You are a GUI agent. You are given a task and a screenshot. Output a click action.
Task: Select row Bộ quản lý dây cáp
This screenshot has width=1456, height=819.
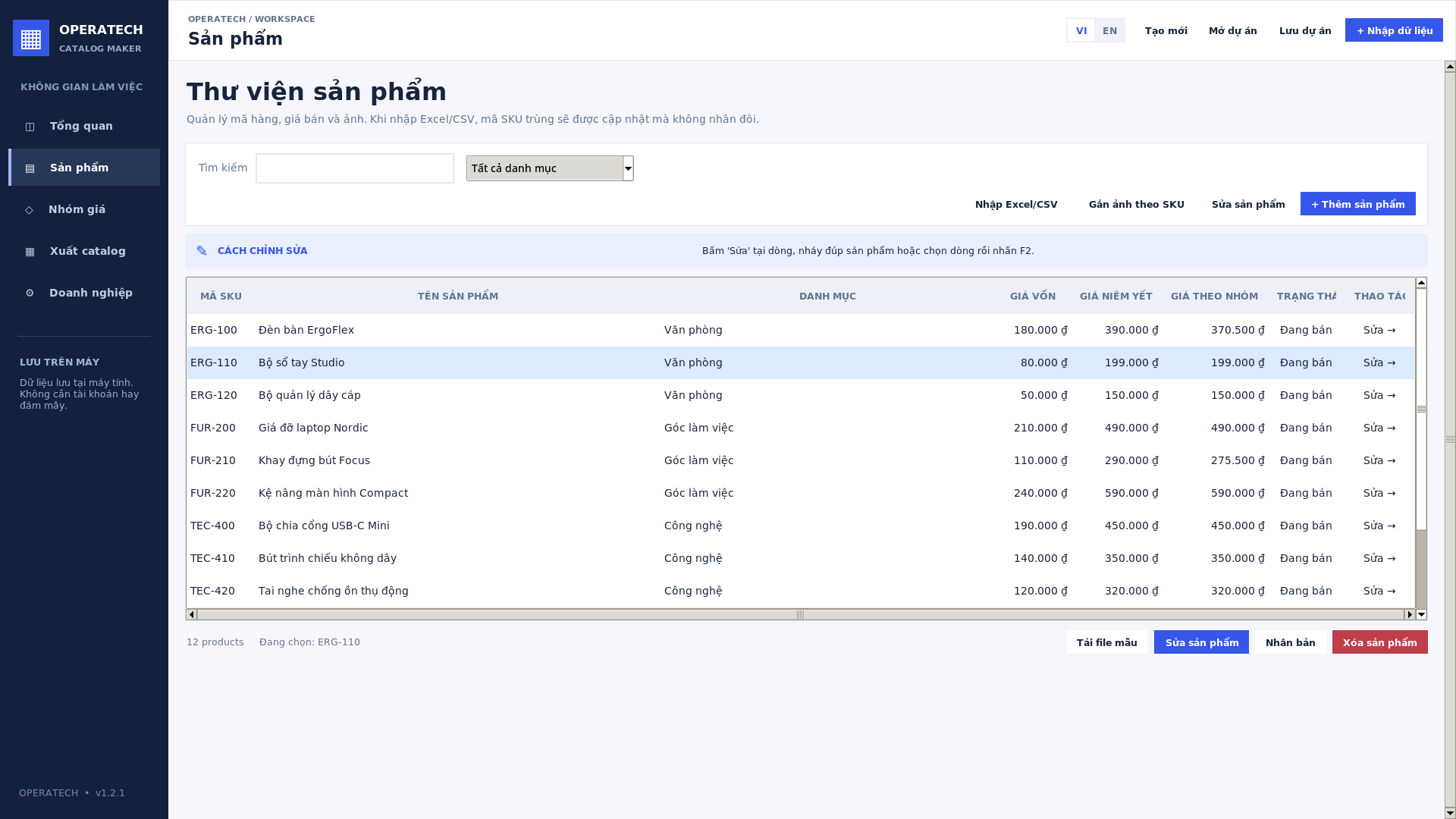[x=801, y=395]
